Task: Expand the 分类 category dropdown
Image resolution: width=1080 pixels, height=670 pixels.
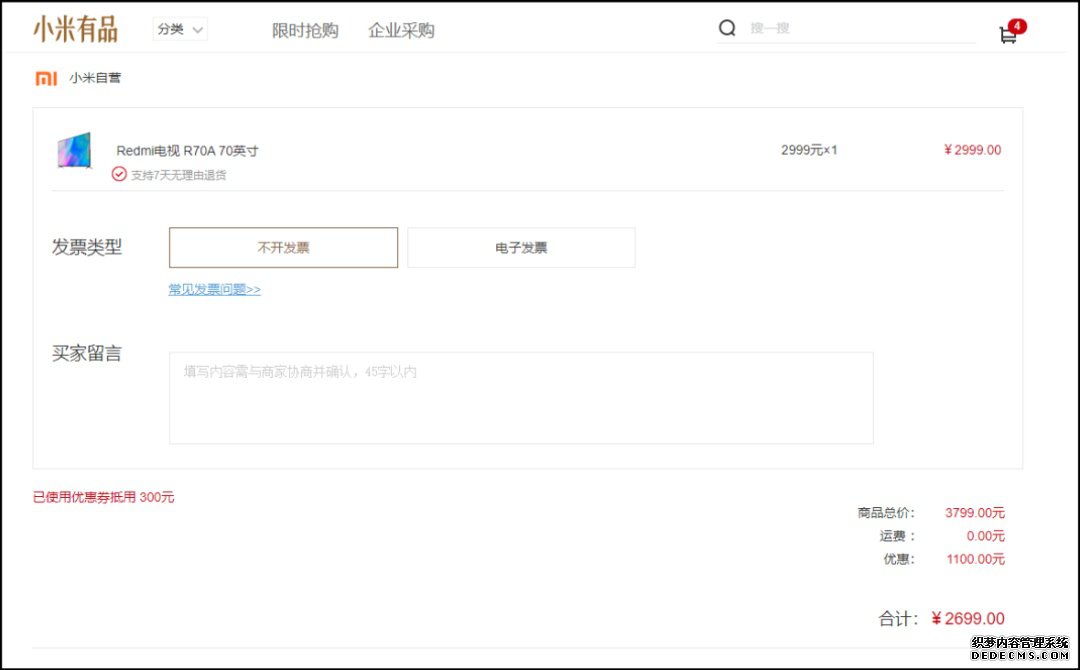Action: point(180,29)
